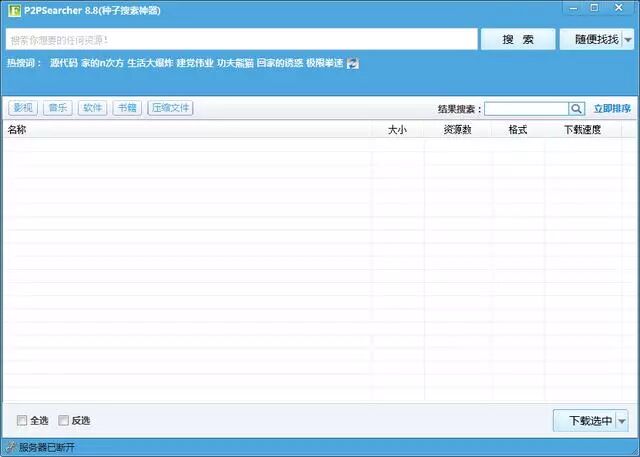The height and width of the screenshot is (457, 640).
Task: Select hot word 极限挑战
Action: pyautogui.click(x=324, y=63)
